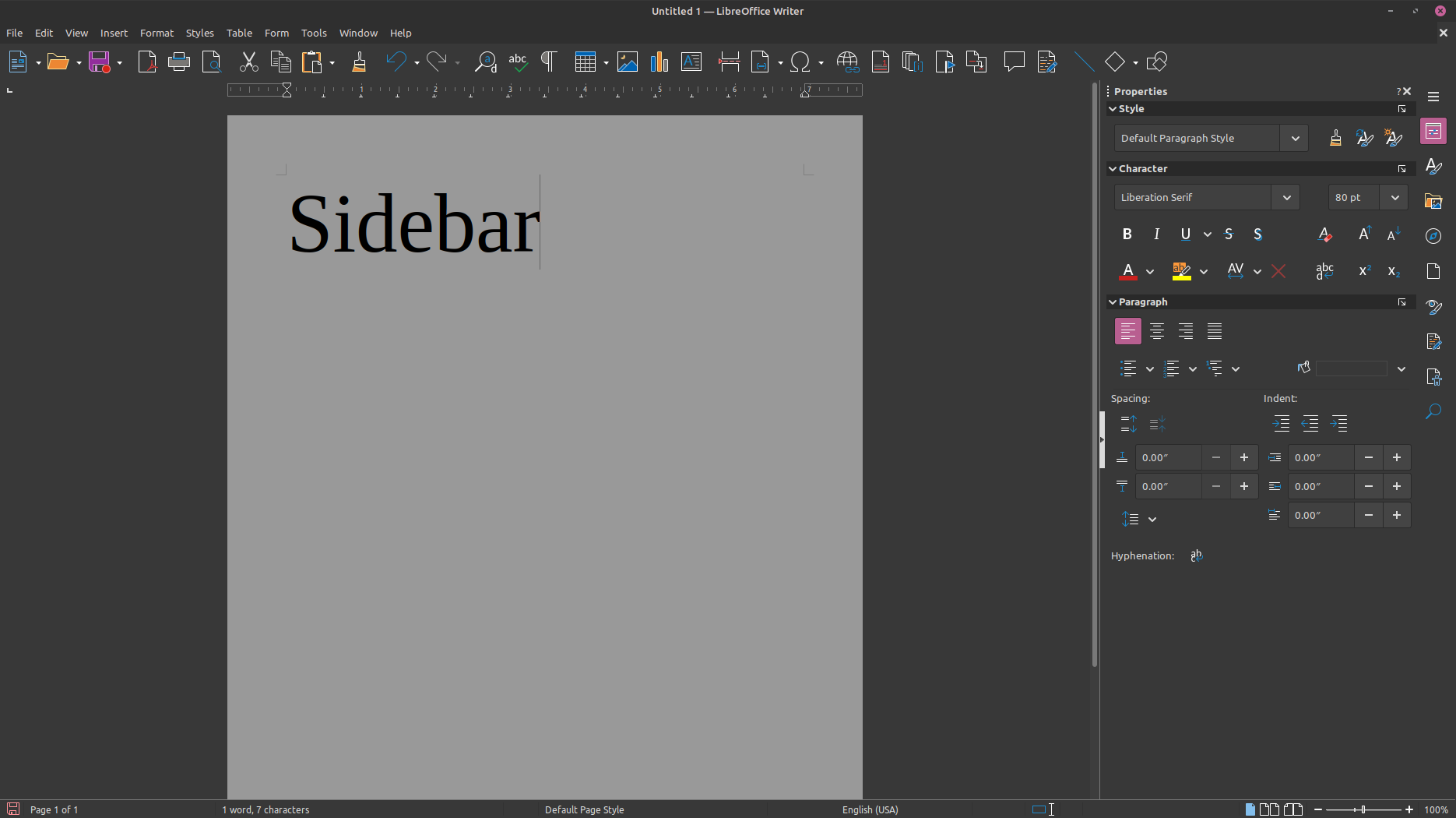Image resolution: width=1456 pixels, height=818 pixels.
Task: Toggle Italic formatting in sidebar
Action: [1156, 234]
